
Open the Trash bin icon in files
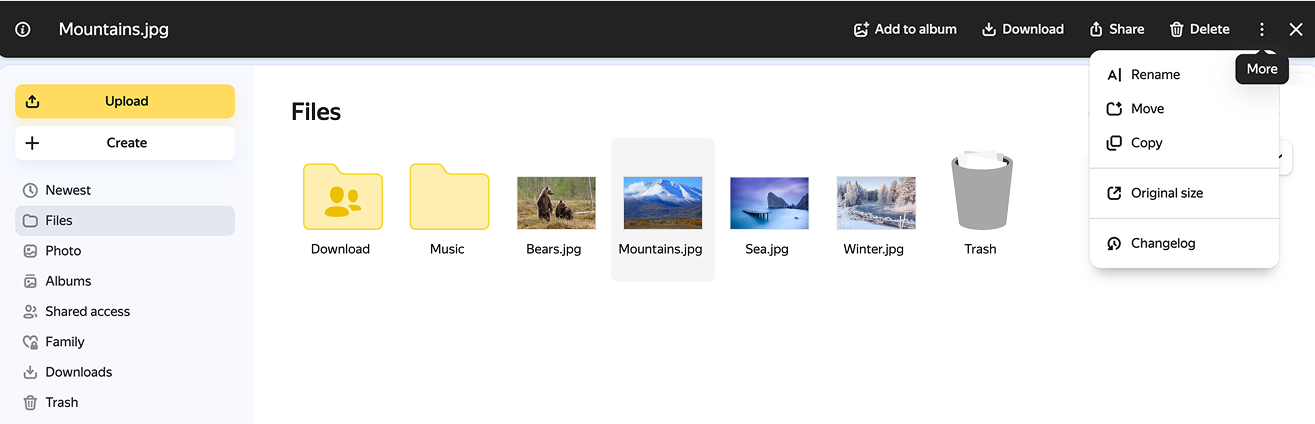click(981, 193)
